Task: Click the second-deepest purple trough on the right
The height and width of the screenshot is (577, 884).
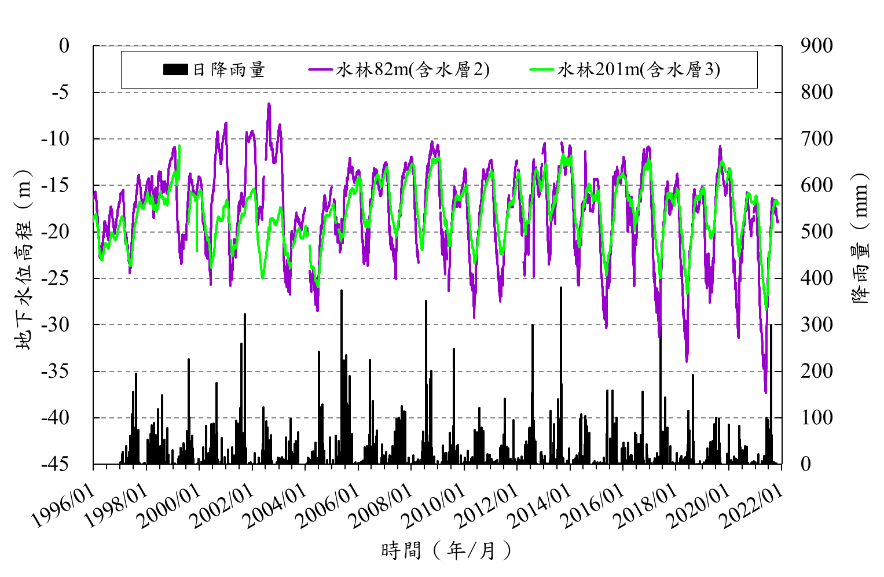Action: (x=687, y=360)
